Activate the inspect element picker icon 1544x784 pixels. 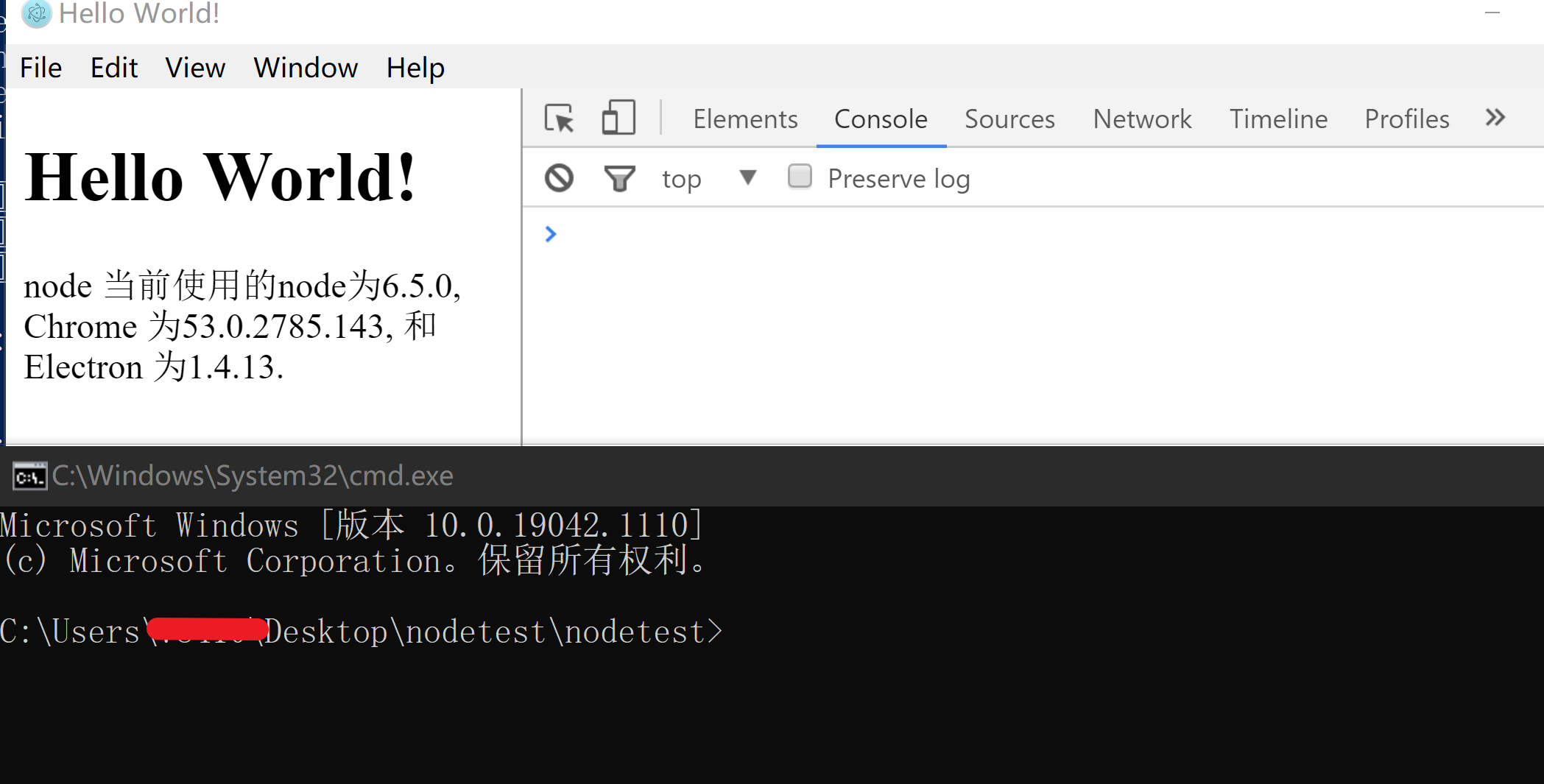click(559, 119)
